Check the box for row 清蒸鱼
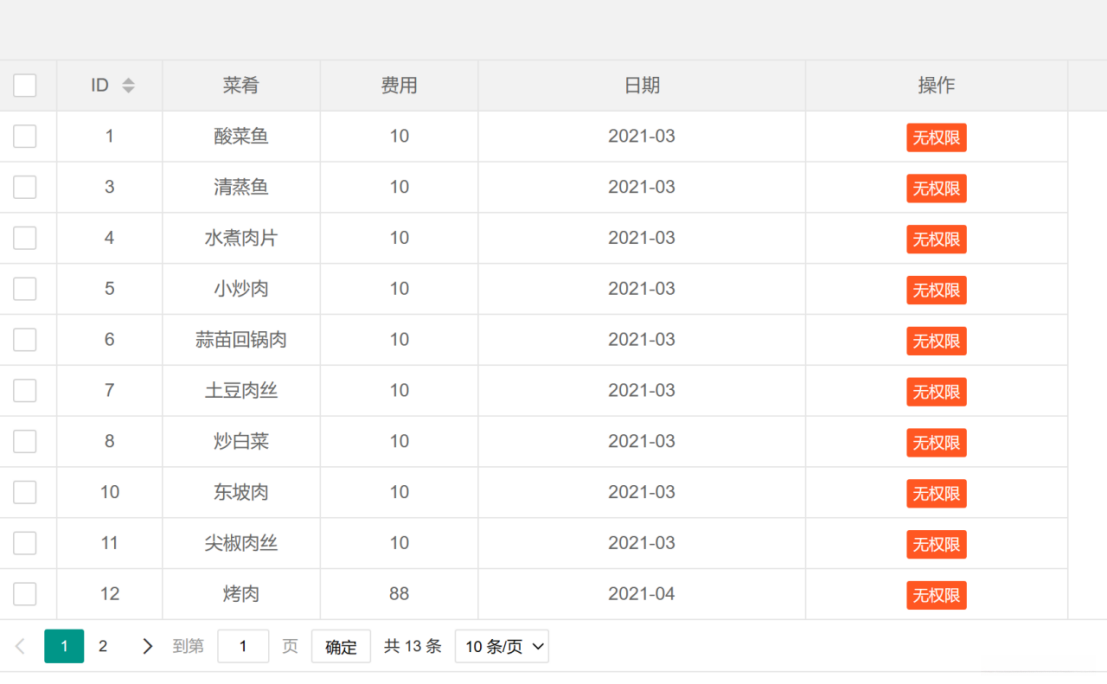This screenshot has width=1107, height=684. coord(25,187)
